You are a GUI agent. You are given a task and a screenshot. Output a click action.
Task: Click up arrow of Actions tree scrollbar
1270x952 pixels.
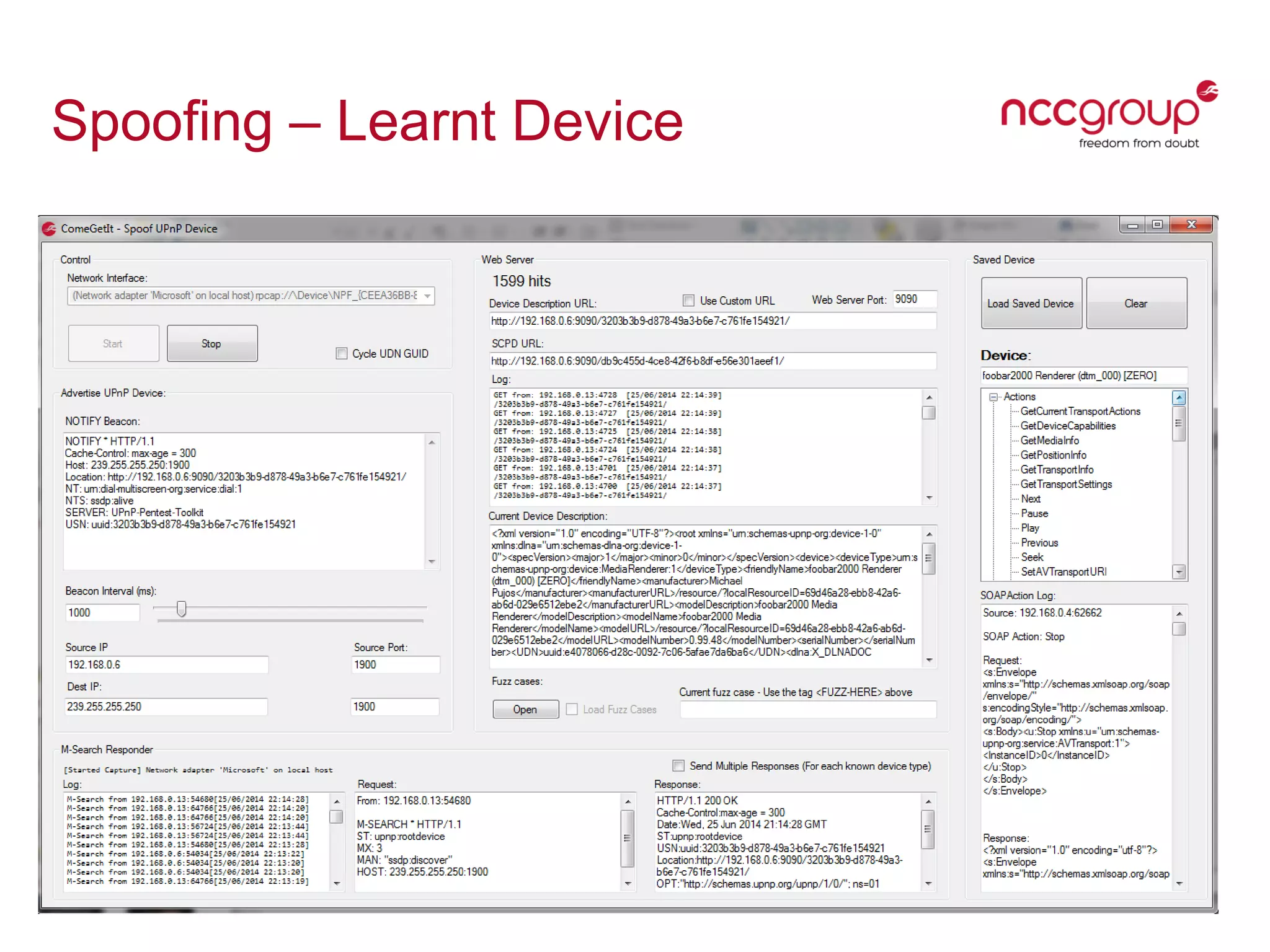[1179, 398]
